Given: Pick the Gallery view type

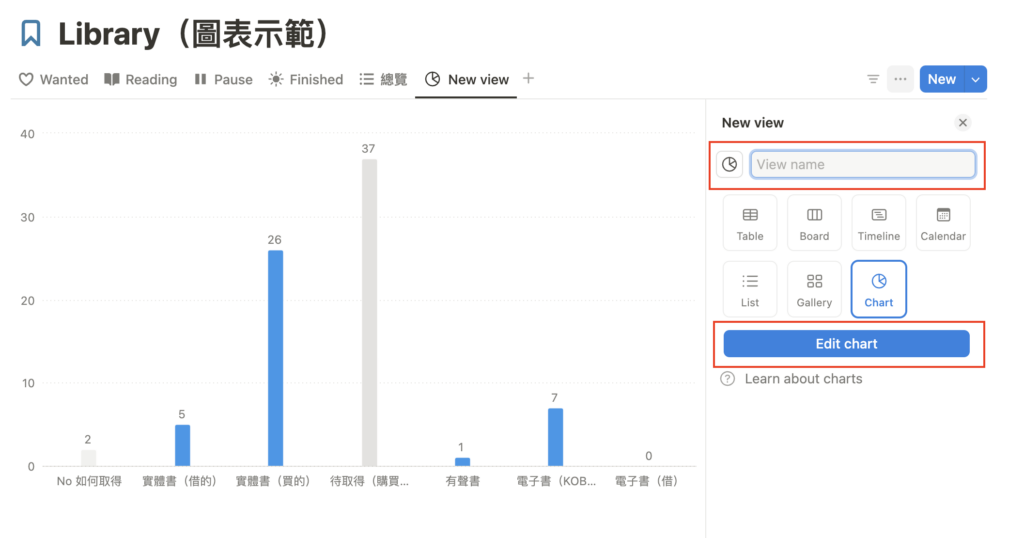Looking at the screenshot, I should click(814, 289).
